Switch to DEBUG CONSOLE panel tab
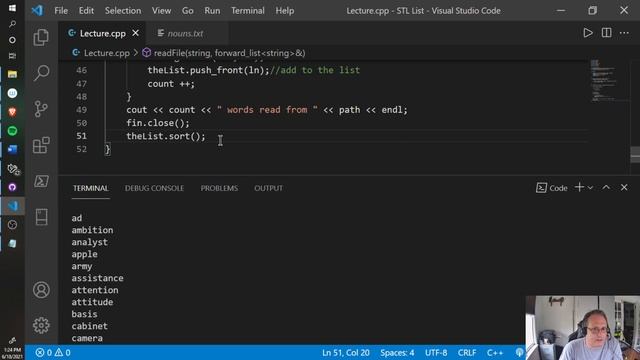 (x=154, y=188)
